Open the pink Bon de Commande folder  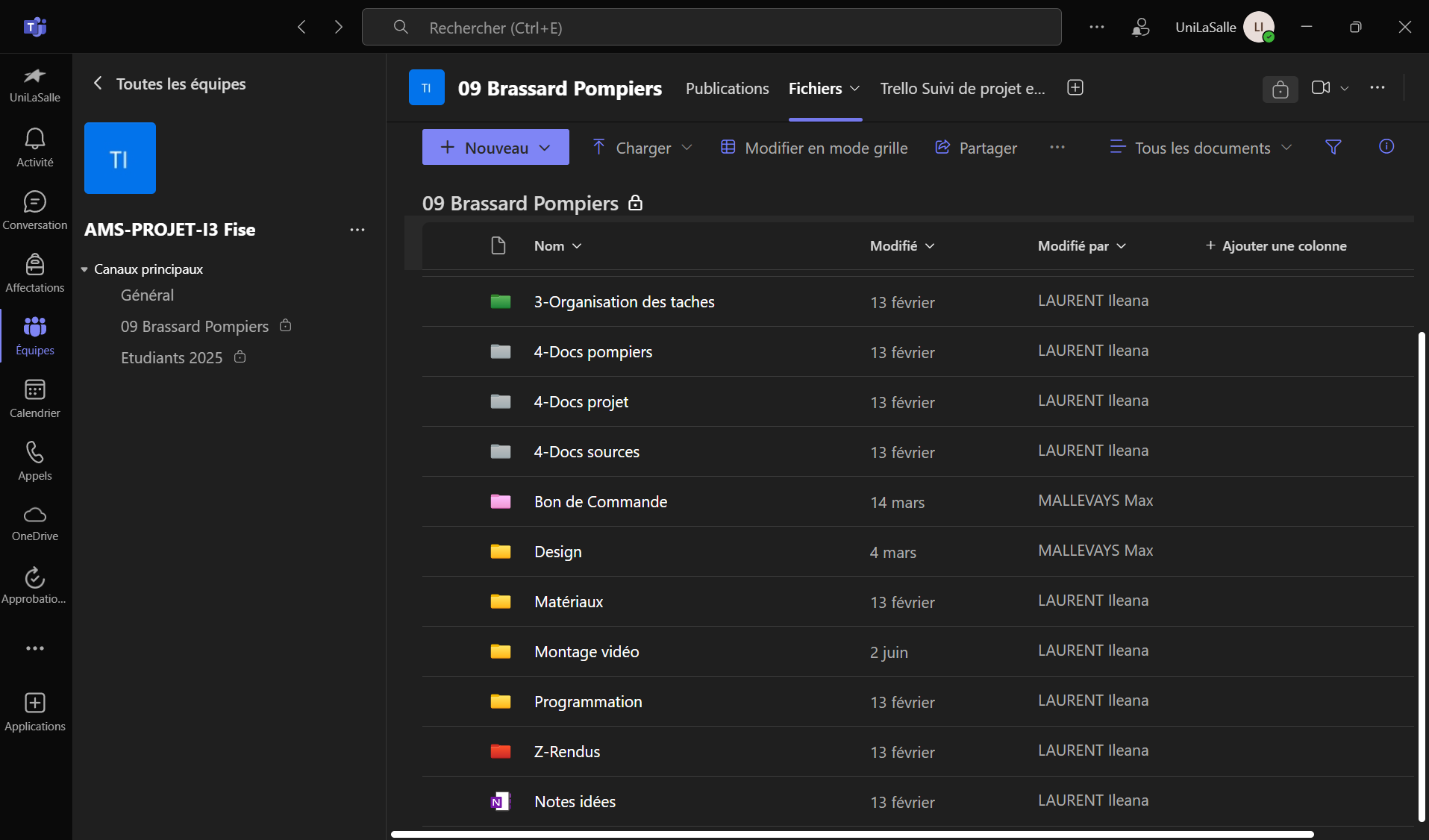(x=600, y=502)
